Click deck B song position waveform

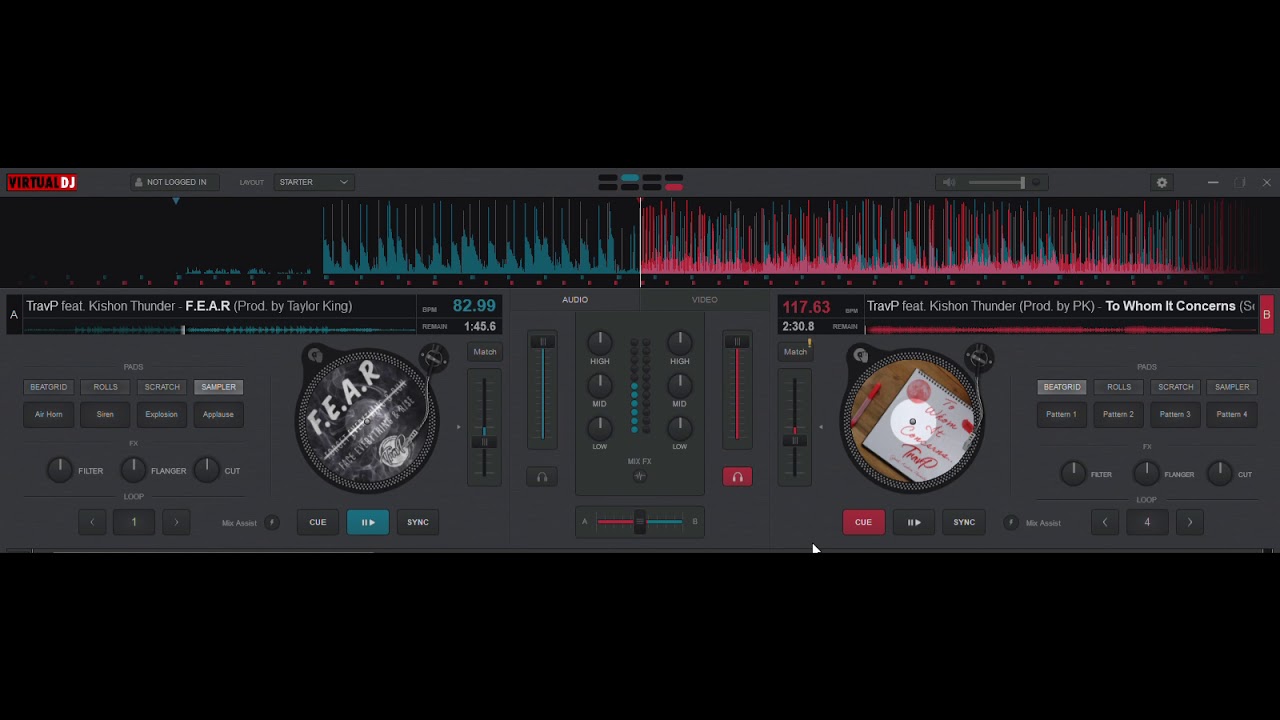(x=1060, y=328)
